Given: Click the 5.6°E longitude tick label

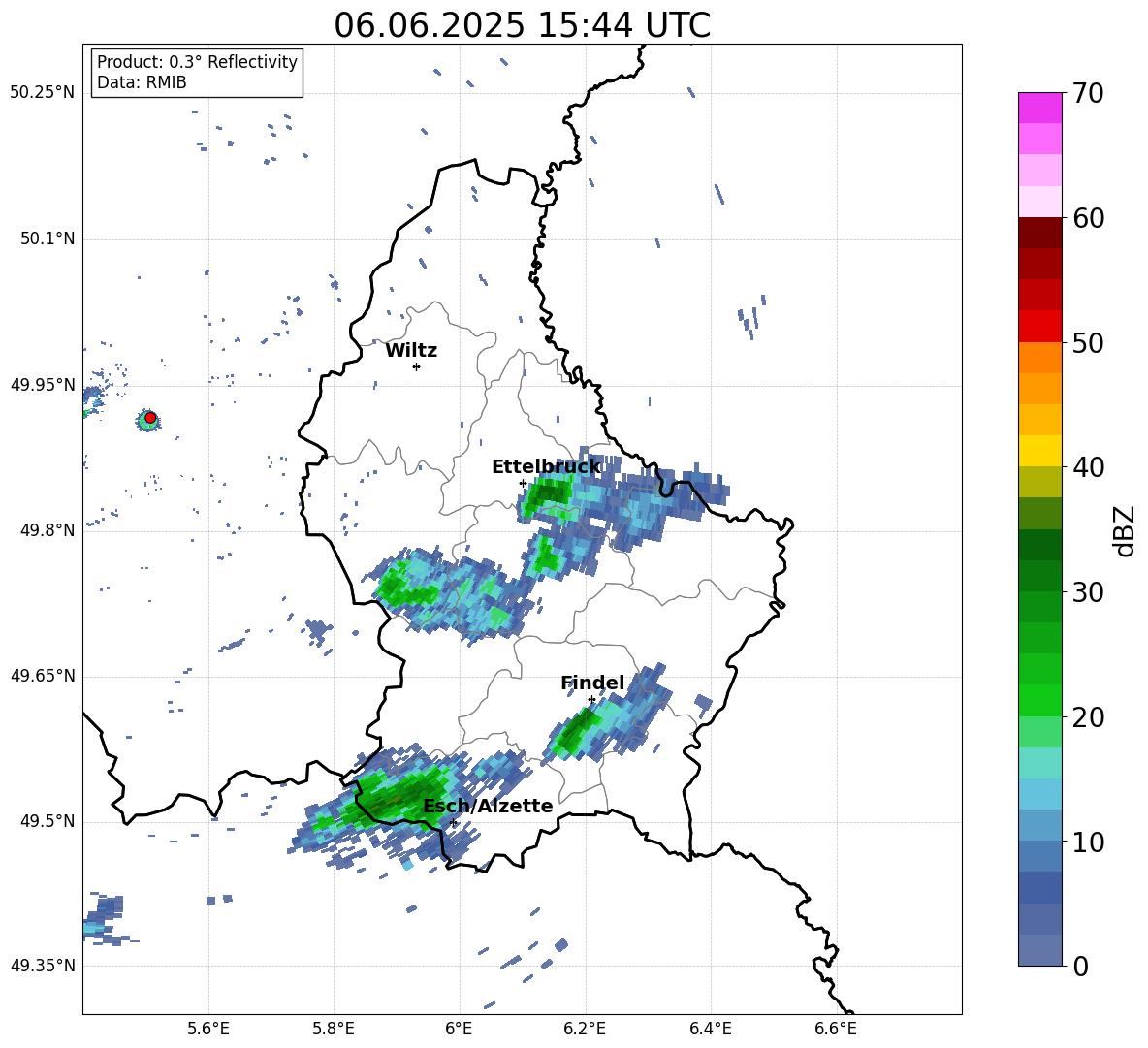Looking at the screenshot, I should tap(208, 1029).
